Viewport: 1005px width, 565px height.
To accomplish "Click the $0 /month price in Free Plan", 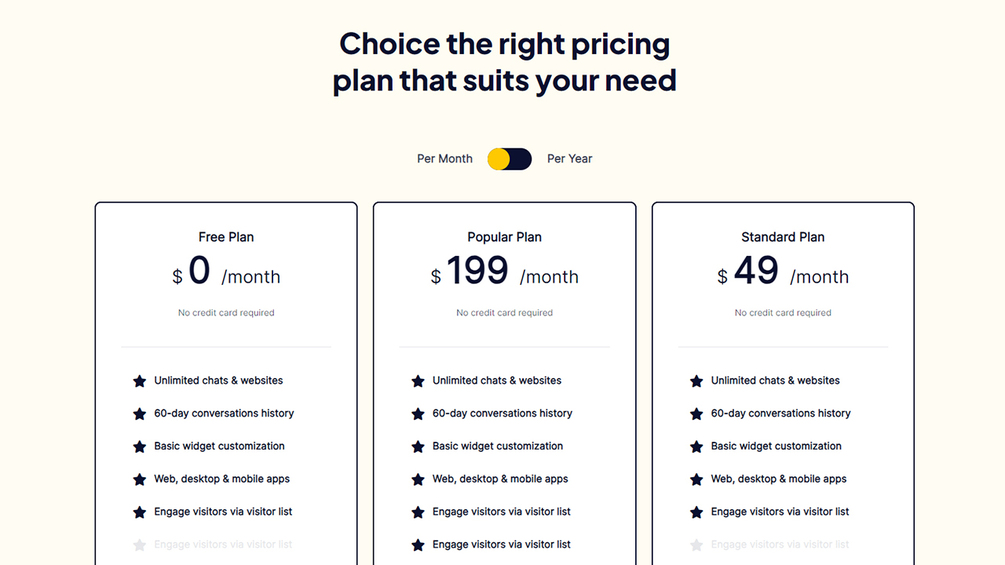I will [x=226, y=272].
